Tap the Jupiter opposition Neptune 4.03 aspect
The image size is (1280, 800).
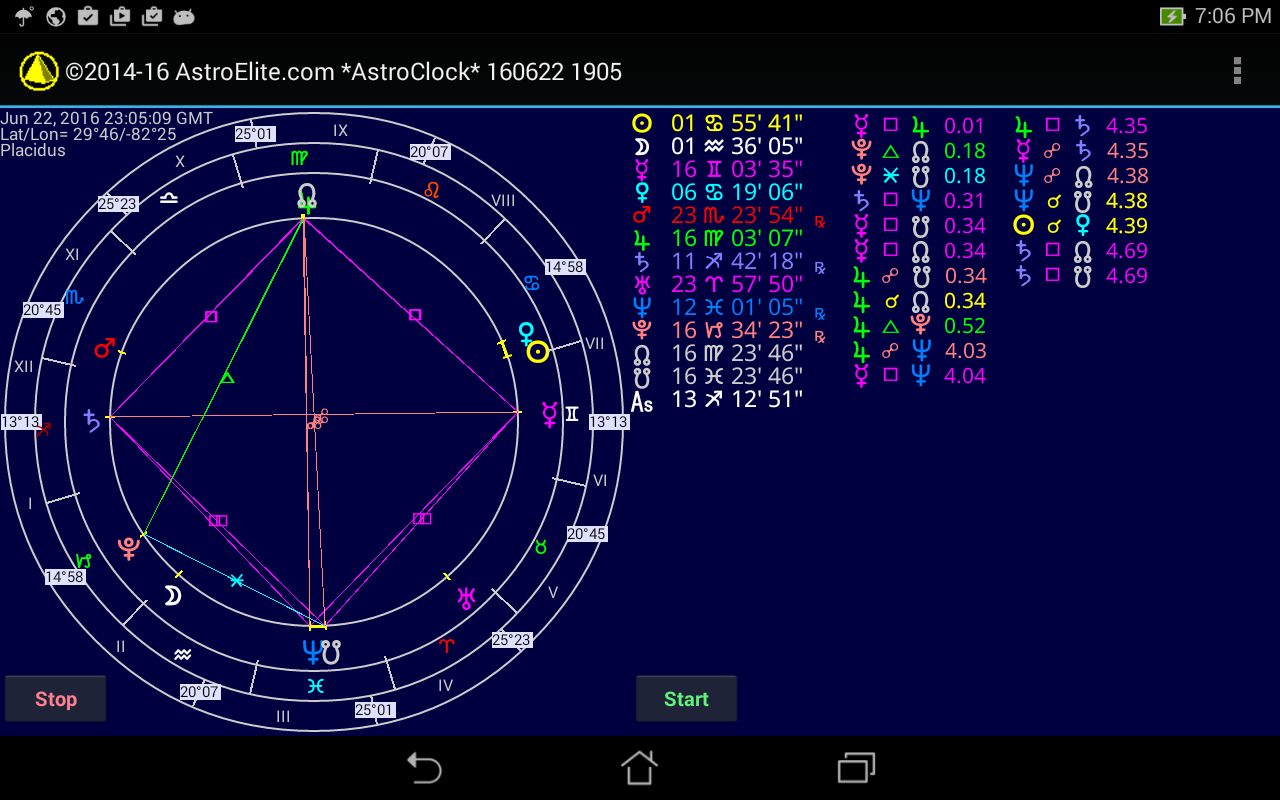[919, 351]
